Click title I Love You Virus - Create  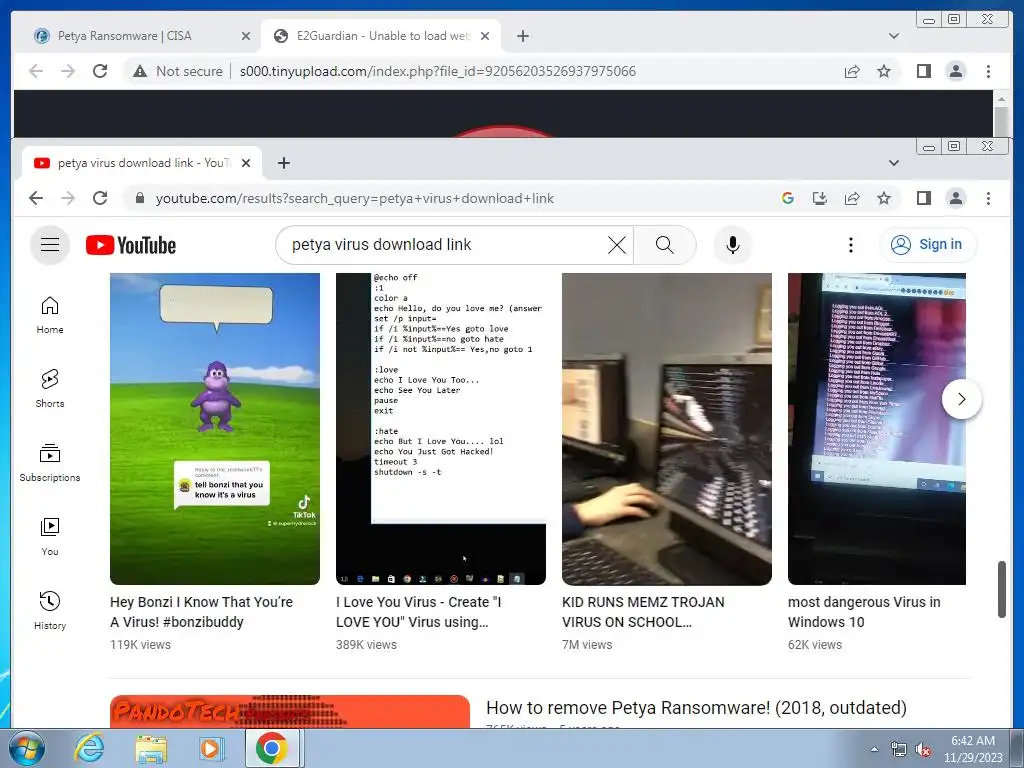(x=419, y=612)
